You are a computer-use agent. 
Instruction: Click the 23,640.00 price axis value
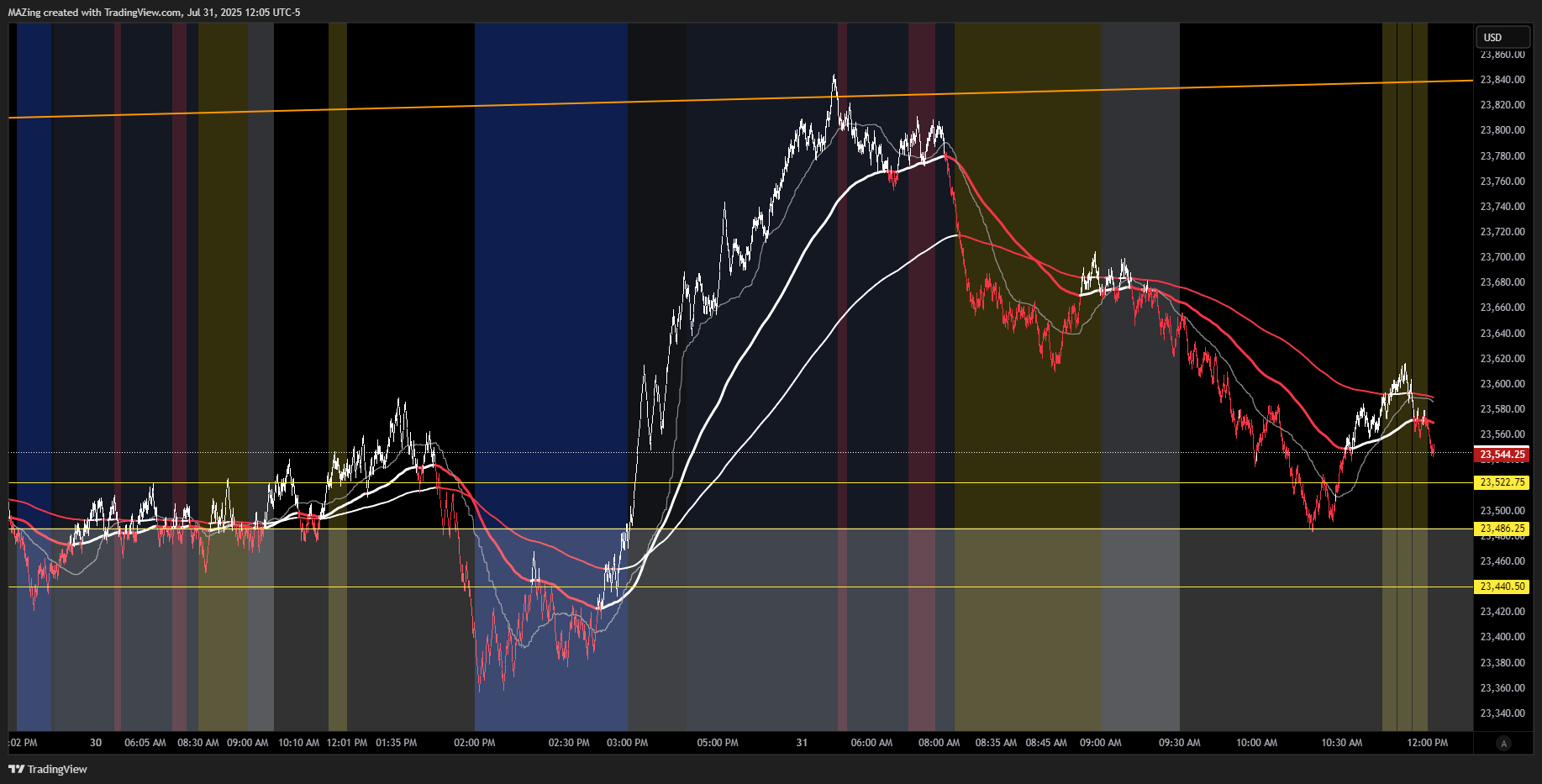[1503, 334]
